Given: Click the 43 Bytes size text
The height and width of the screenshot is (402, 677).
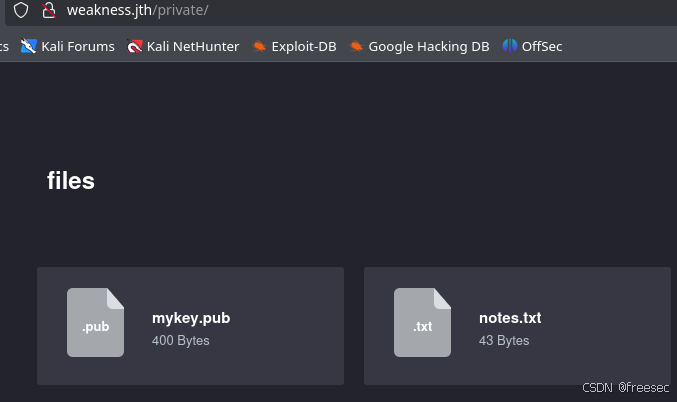Looking at the screenshot, I should (504, 340).
